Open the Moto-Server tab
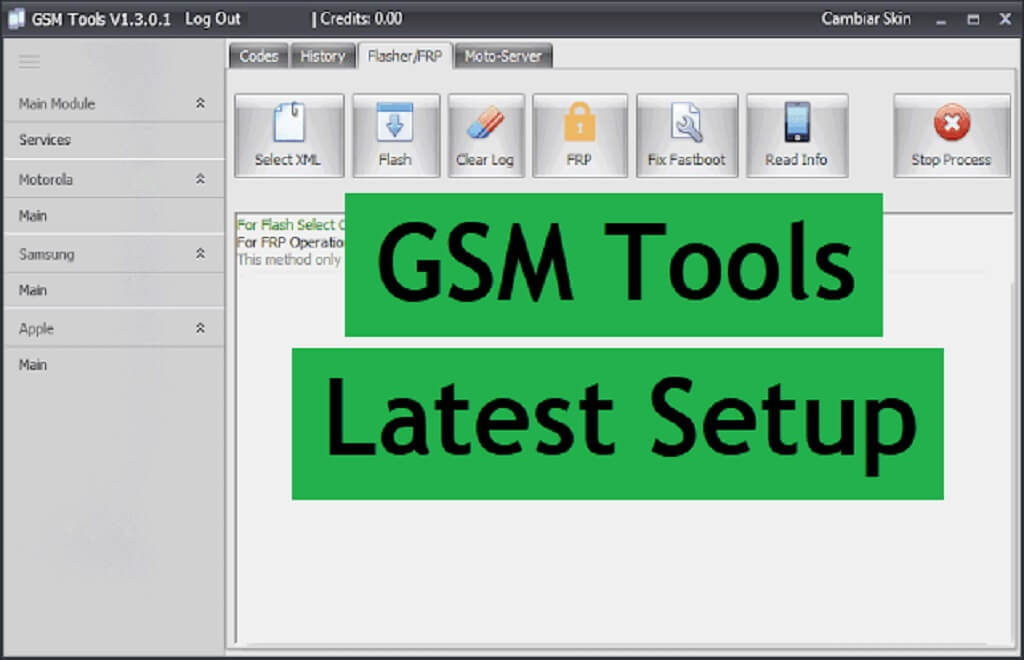1024x660 pixels. tap(504, 56)
